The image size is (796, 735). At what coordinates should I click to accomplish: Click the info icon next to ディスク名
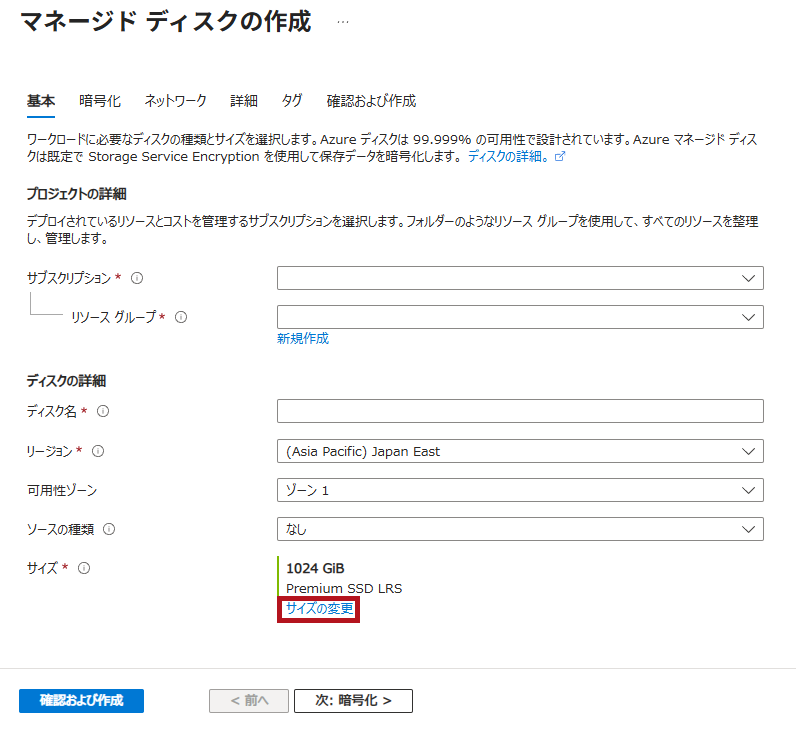(x=103, y=411)
